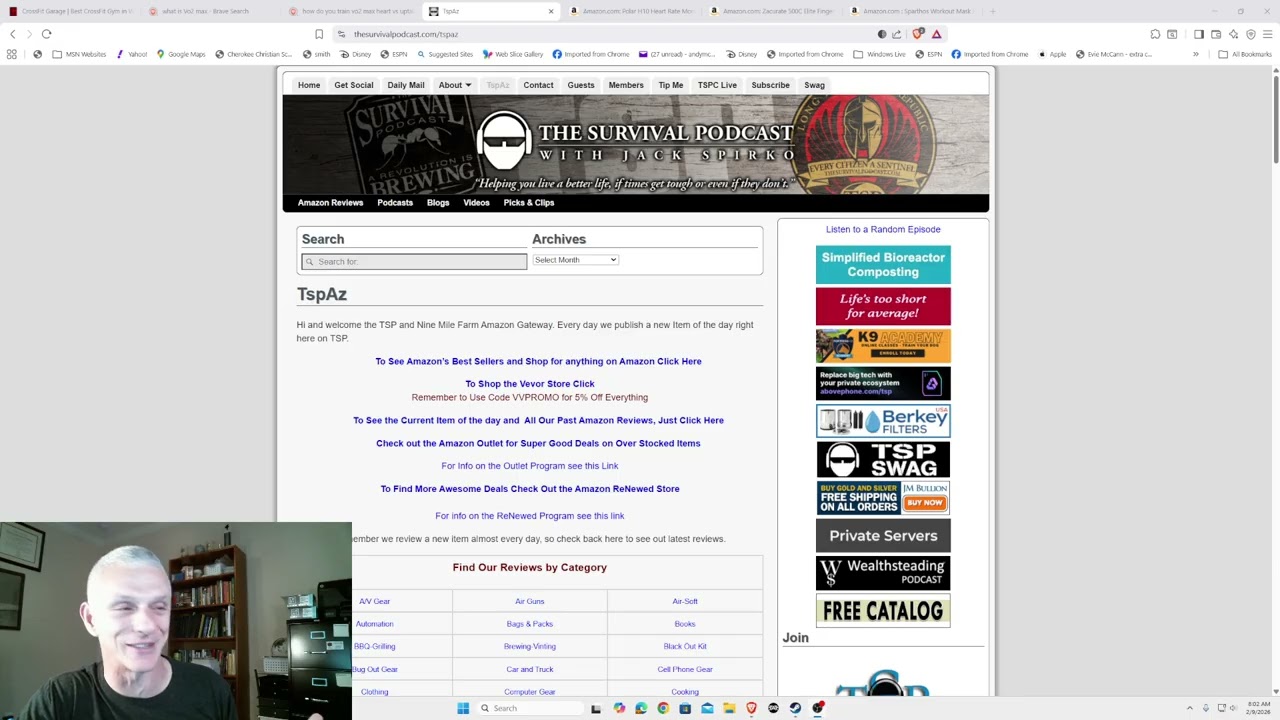Click the Brave Shields lion icon
This screenshot has height=720, width=1280.
coord(917,34)
